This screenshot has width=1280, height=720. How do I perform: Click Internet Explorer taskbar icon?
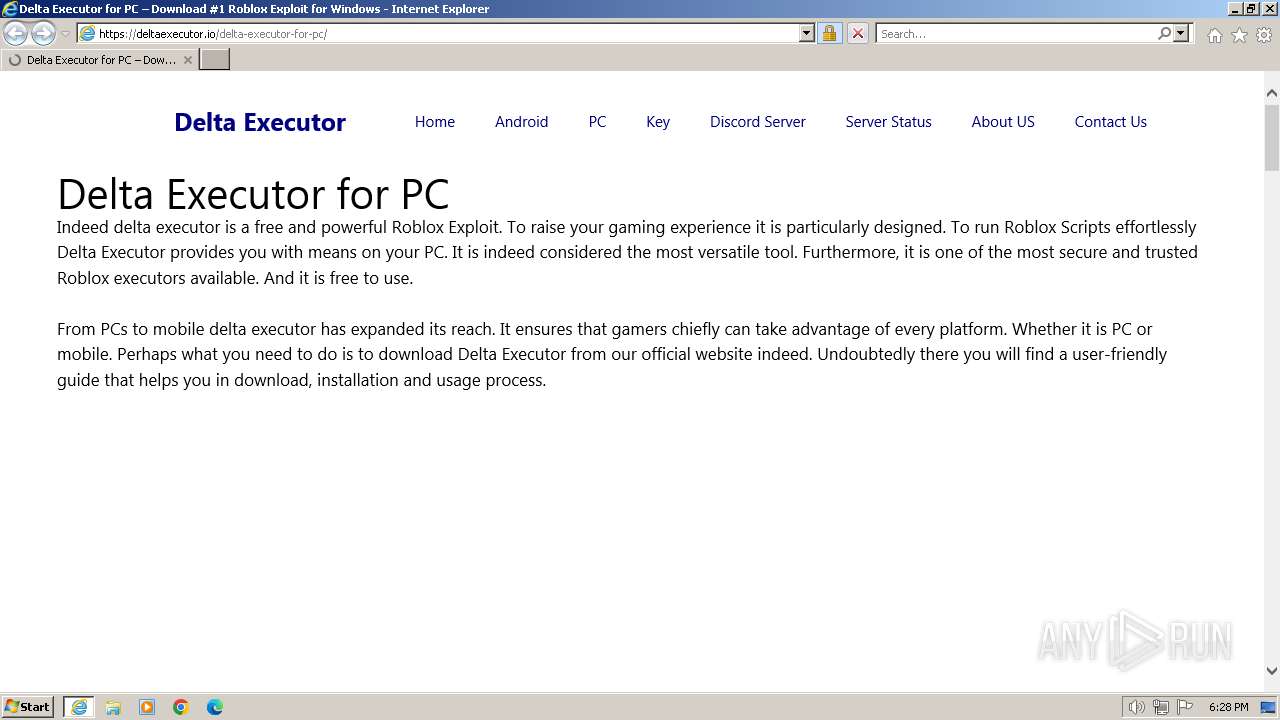coord(79,707)
